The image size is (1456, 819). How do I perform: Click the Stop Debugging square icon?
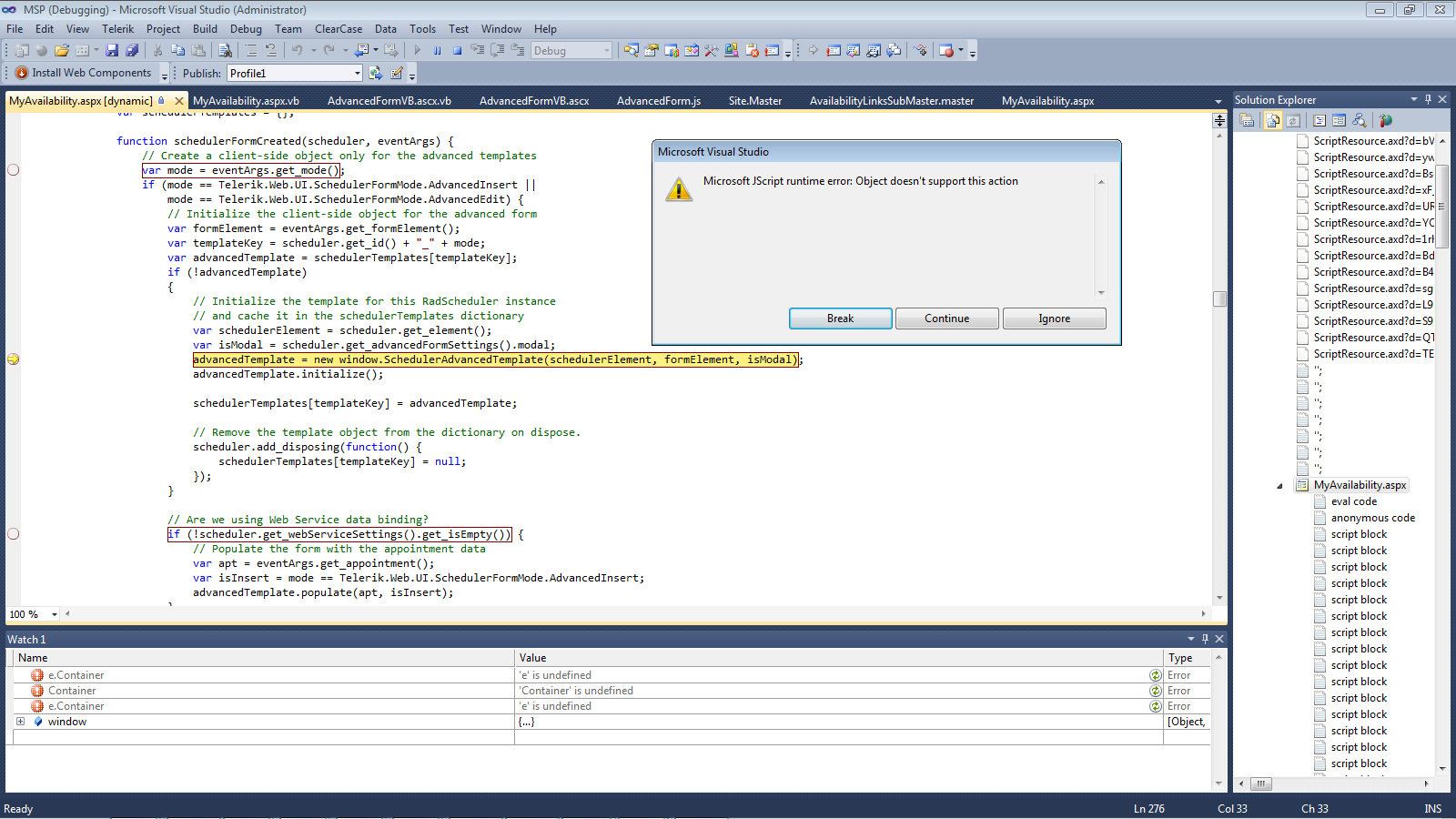458,51
